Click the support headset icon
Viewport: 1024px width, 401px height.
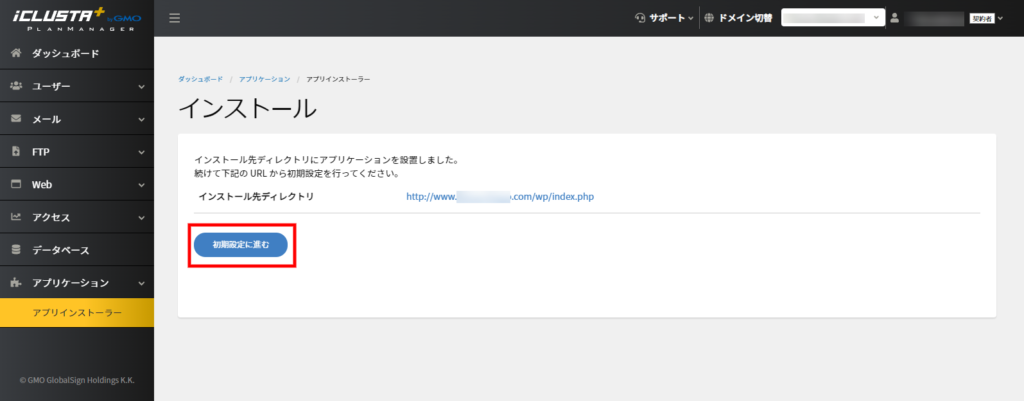pos(640,18)
